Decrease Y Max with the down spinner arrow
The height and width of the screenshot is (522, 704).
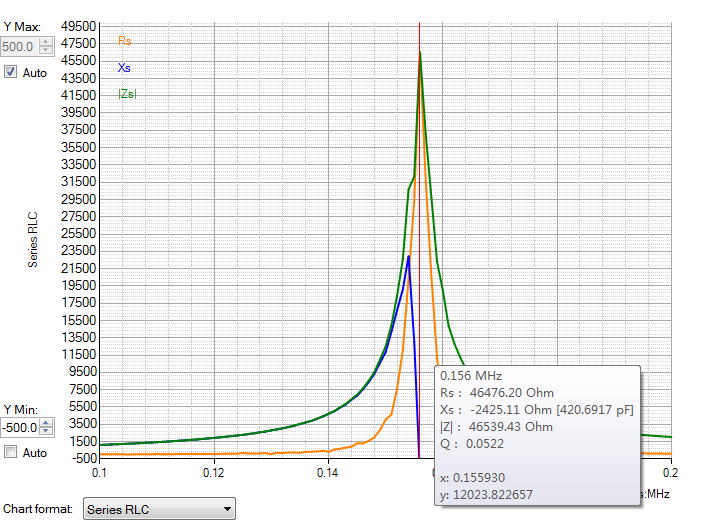click(x=46, y=51)
